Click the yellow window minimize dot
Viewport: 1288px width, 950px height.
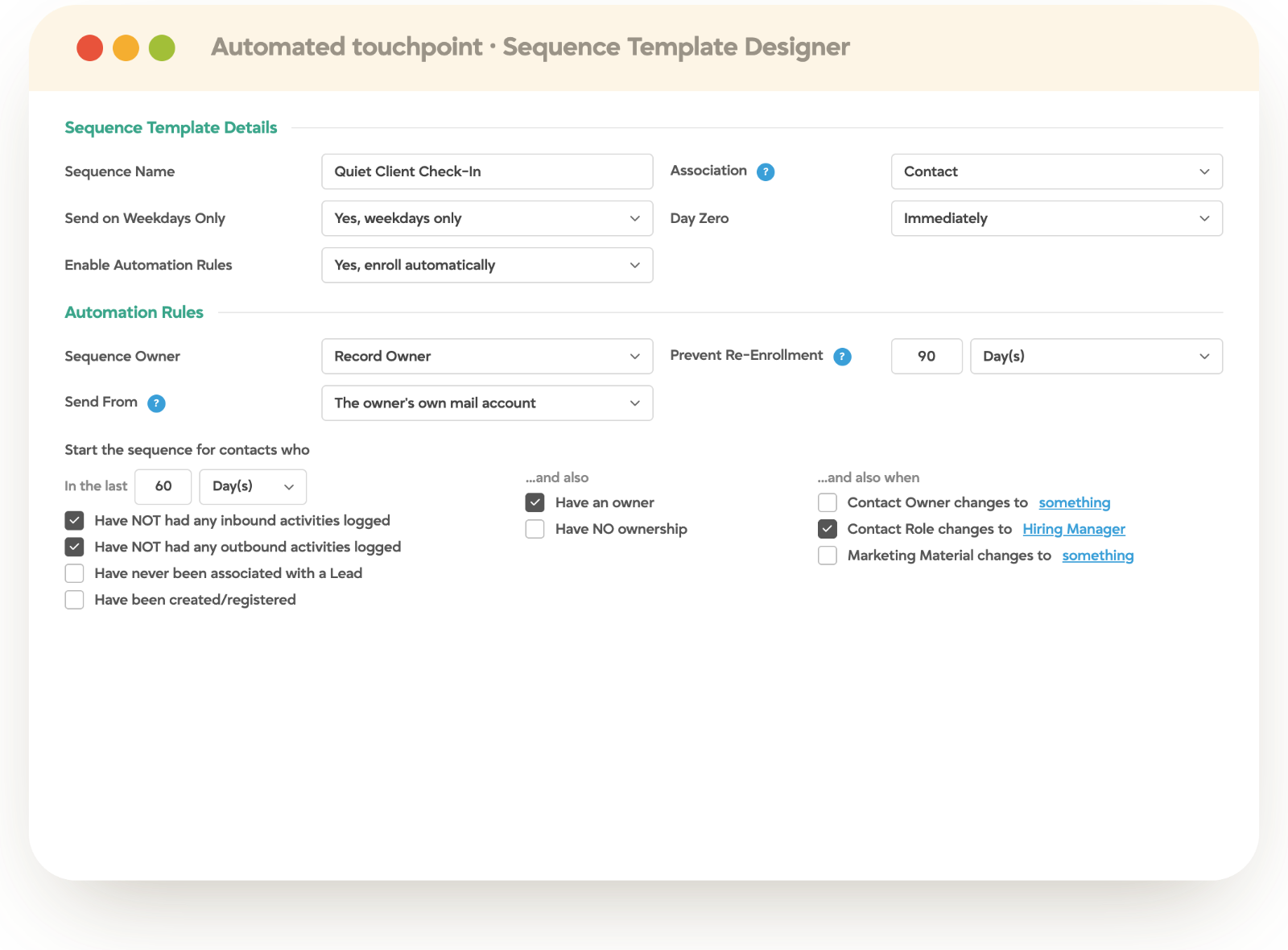[126, 48]
